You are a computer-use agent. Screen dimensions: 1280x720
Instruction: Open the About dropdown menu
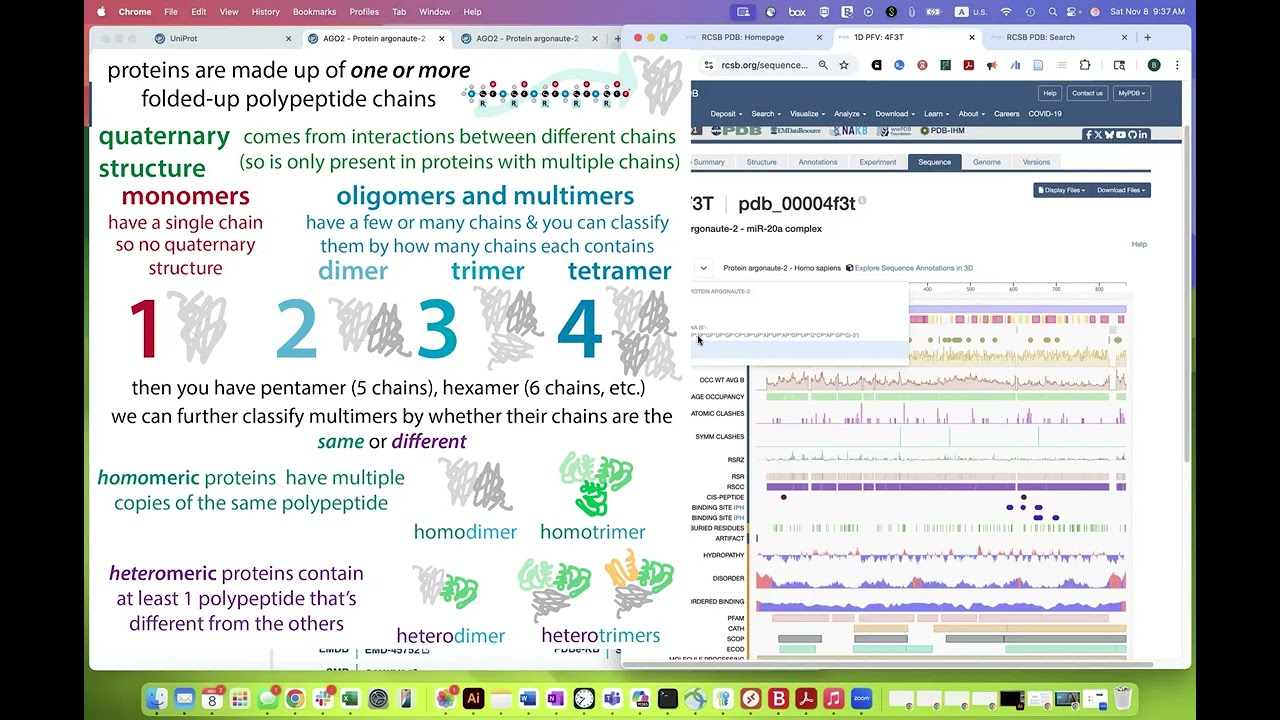[971, 114]
